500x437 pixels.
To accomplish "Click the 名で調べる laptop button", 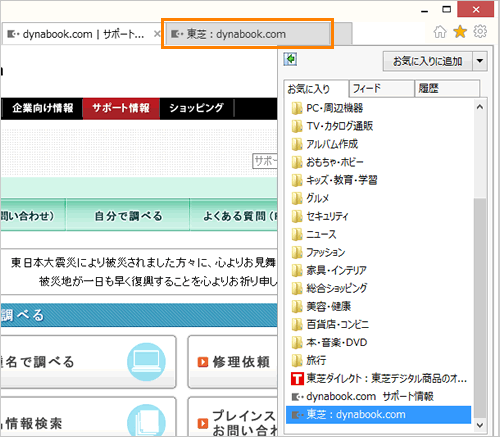I will tap(88, 362).
